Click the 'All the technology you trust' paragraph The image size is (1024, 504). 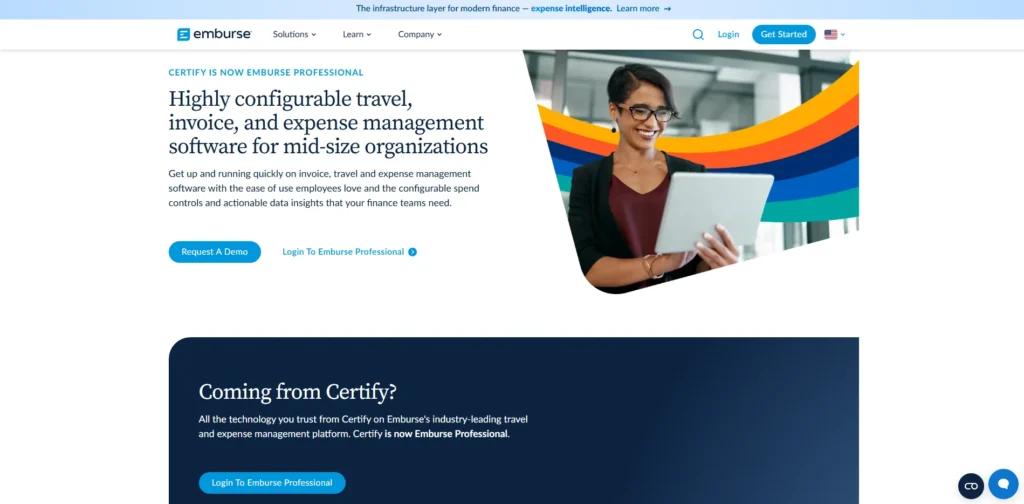(x=363, y=426)
